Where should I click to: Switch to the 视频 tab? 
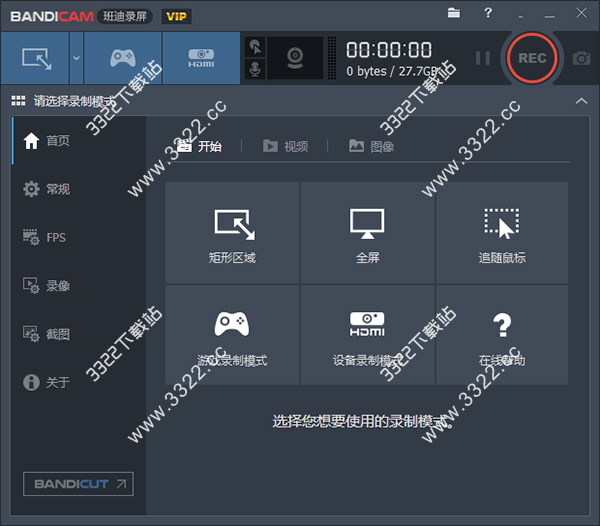[285, 146]
